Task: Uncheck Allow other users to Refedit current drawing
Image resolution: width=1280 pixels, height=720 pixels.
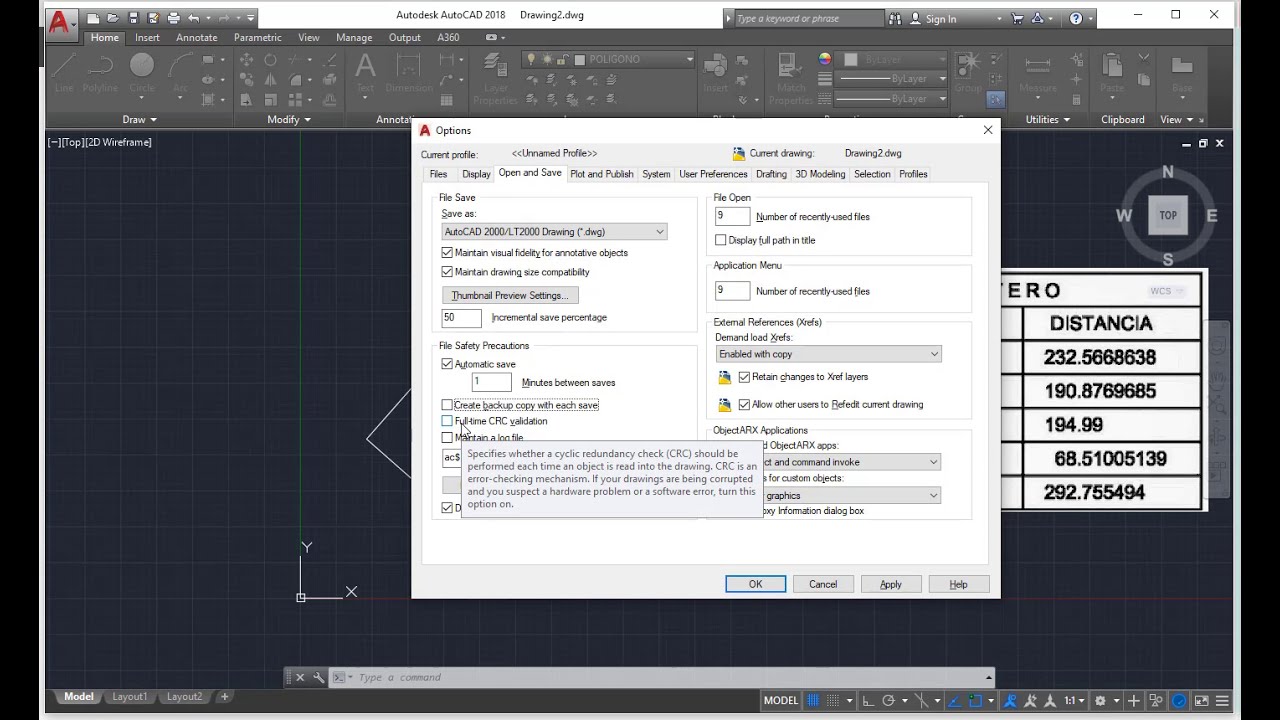Action: 744,405
